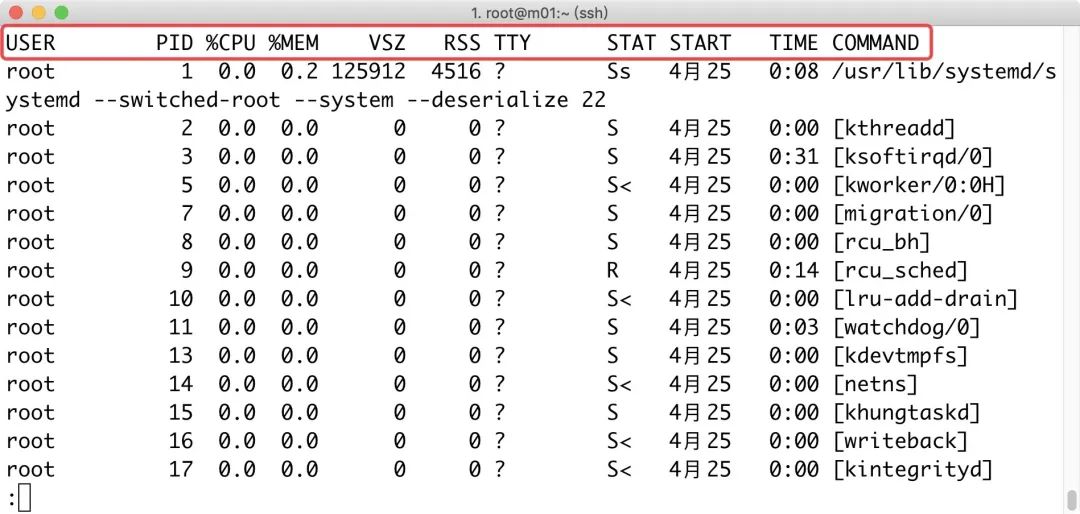Click the [lru-add-drain] command
The image size is (1080, 514).
pyautogui.click(x=925, y=299)
